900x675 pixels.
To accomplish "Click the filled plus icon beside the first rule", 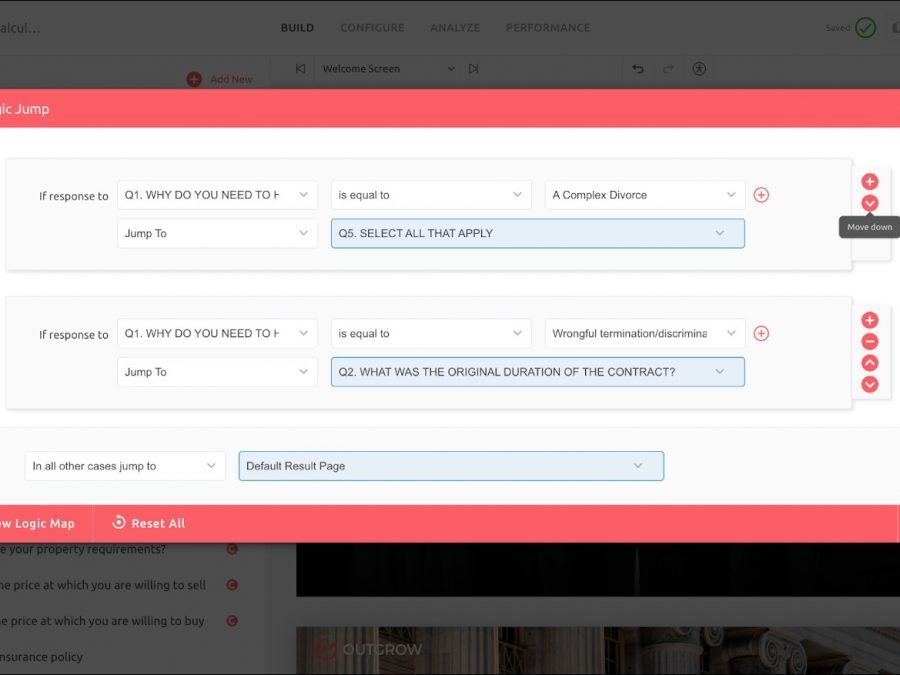I will [870, 182].
